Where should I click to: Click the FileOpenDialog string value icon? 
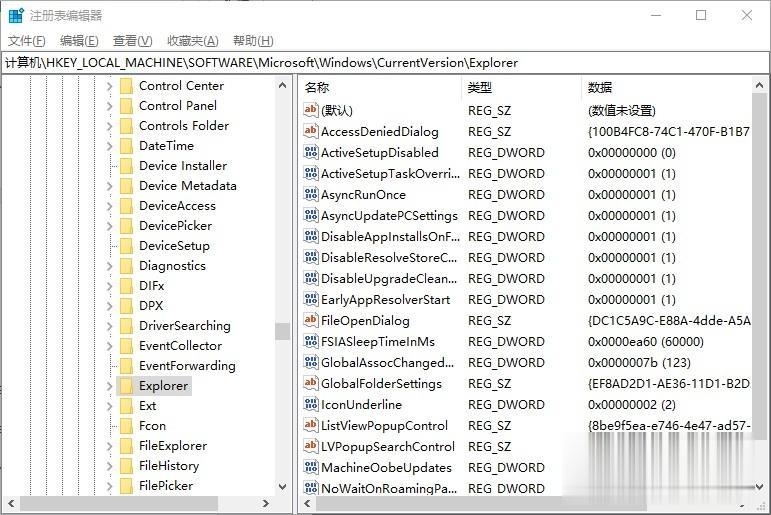pos(310,320)
